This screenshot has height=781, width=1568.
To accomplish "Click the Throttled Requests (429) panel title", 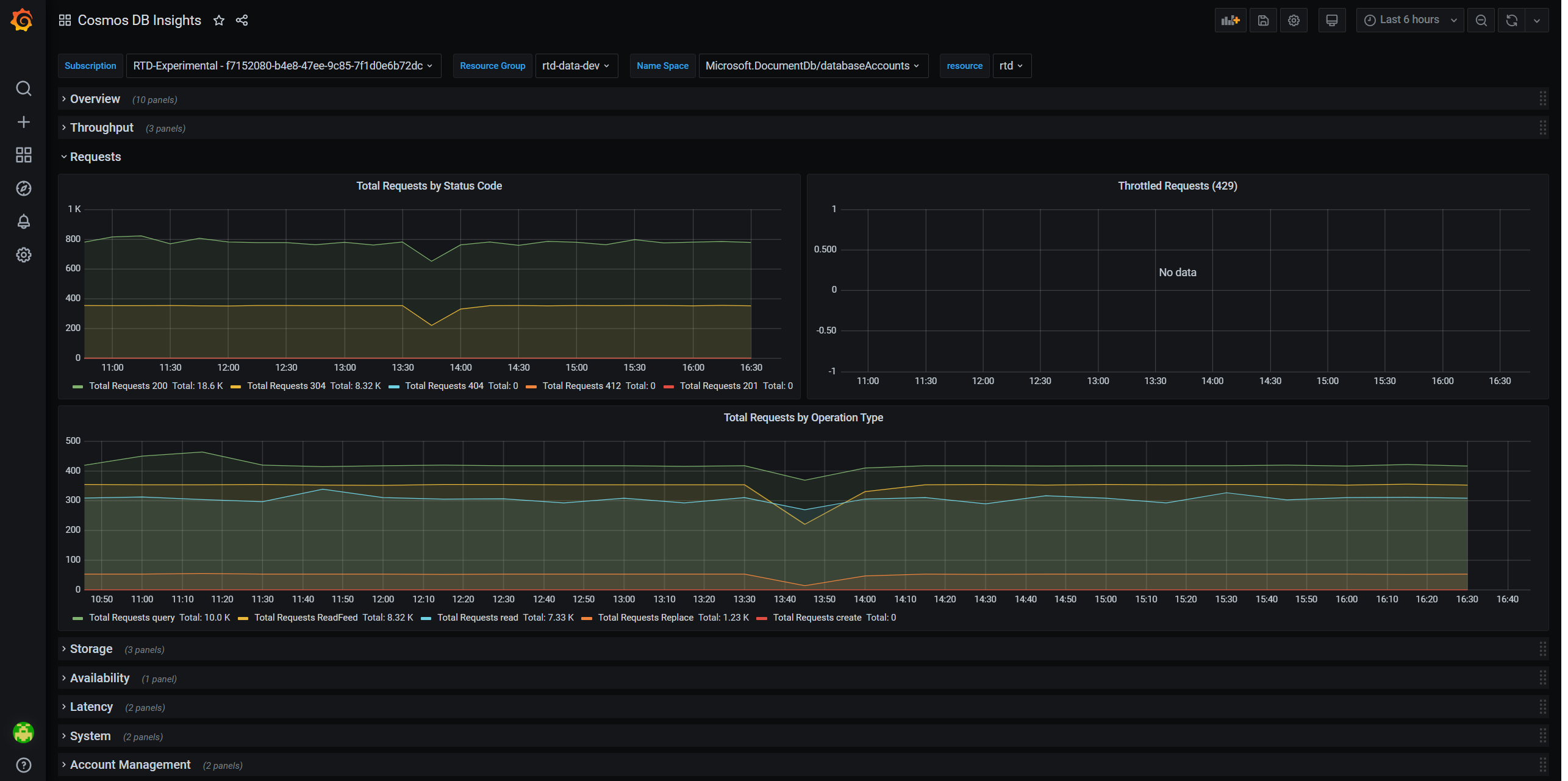I will coord(1177,186).
